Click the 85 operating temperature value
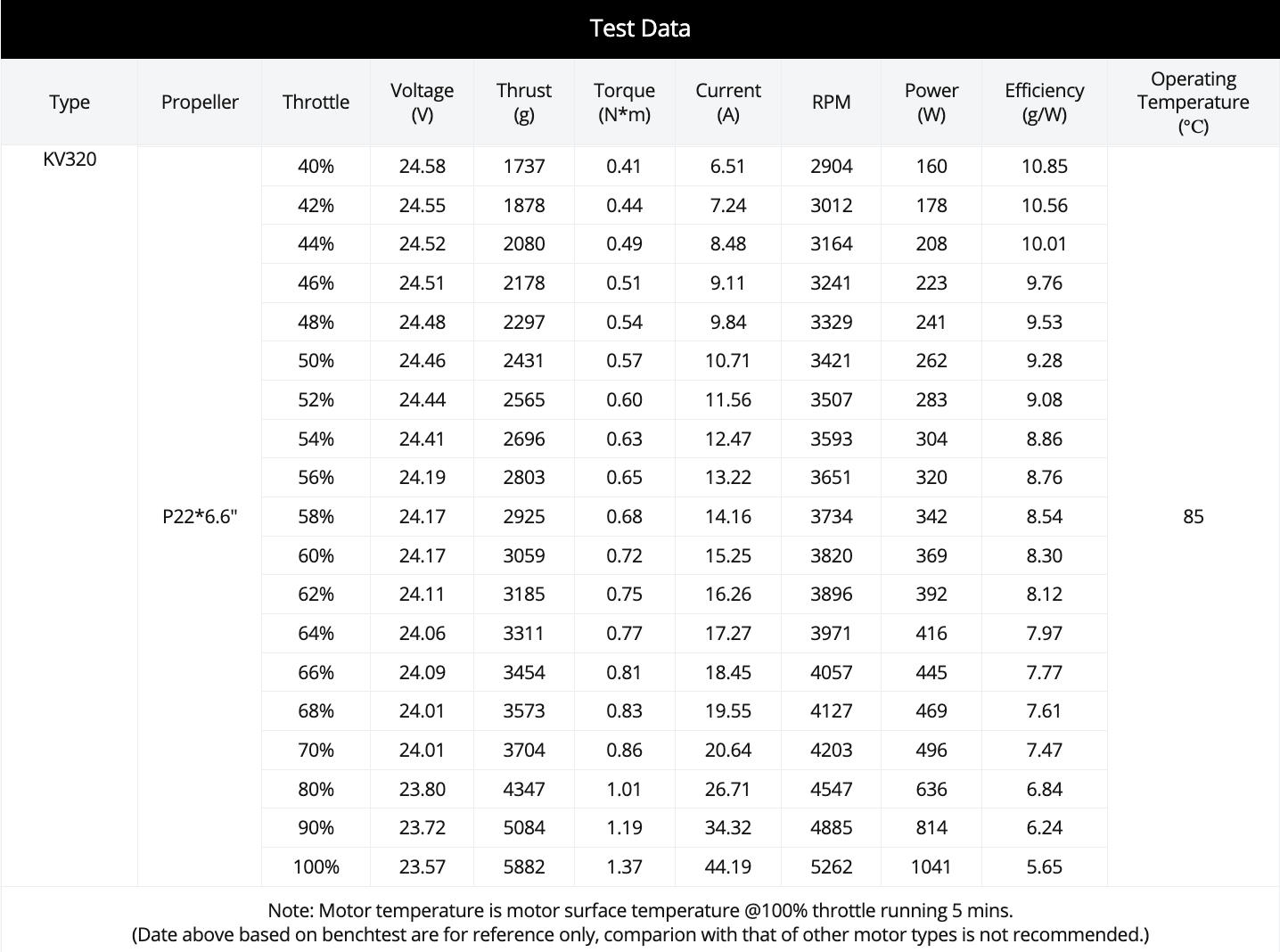 (1193, 517)
